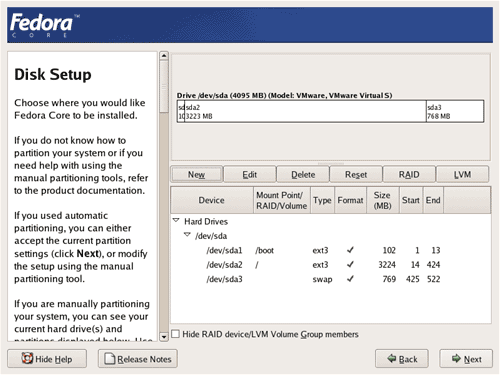Click the End column header
Screen dimensions: 500x375
(x=433, y=200)
